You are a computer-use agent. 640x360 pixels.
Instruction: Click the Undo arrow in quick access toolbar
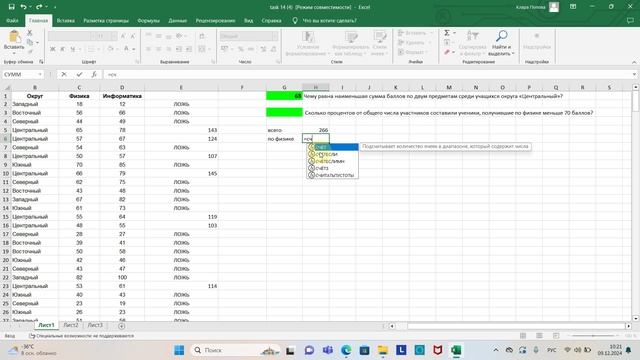pyautogui.click(x=23, y=7)
